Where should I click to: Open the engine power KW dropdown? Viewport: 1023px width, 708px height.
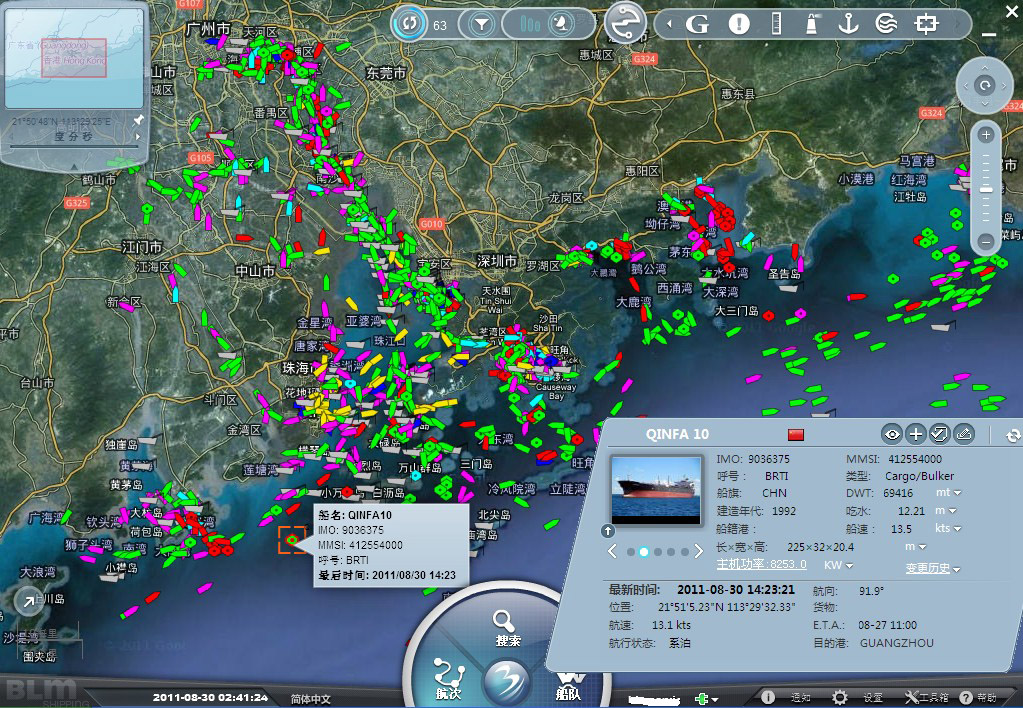coord(838,565)
